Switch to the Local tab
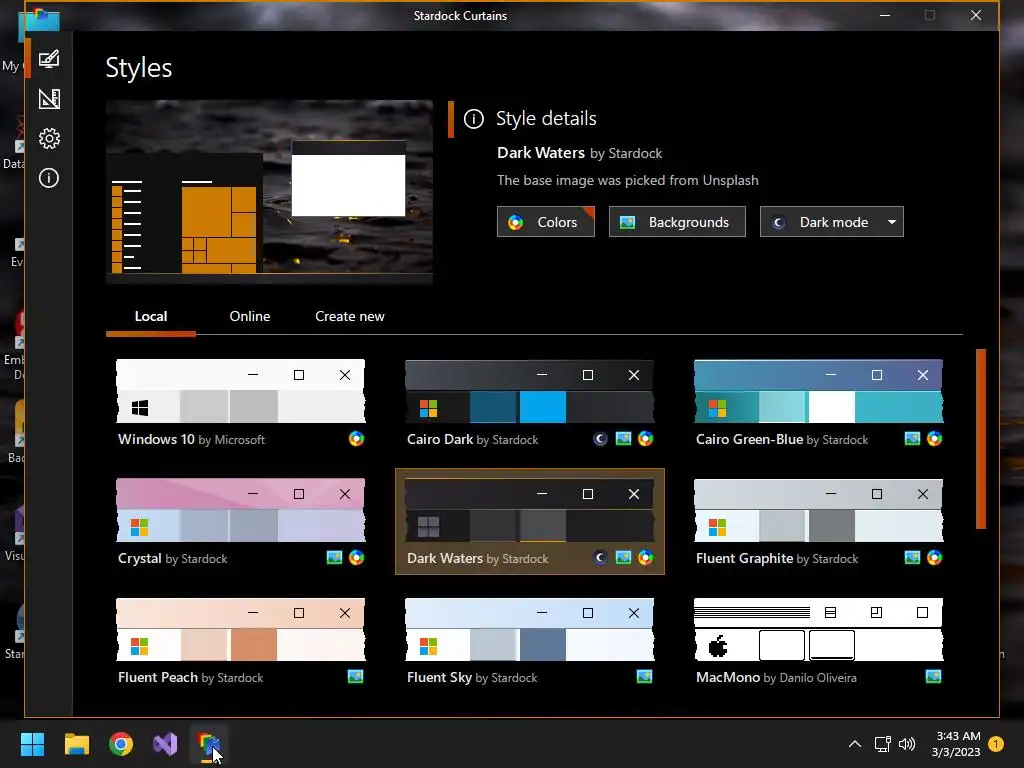Screen dimensions: 1024x768 pos(151,316)
